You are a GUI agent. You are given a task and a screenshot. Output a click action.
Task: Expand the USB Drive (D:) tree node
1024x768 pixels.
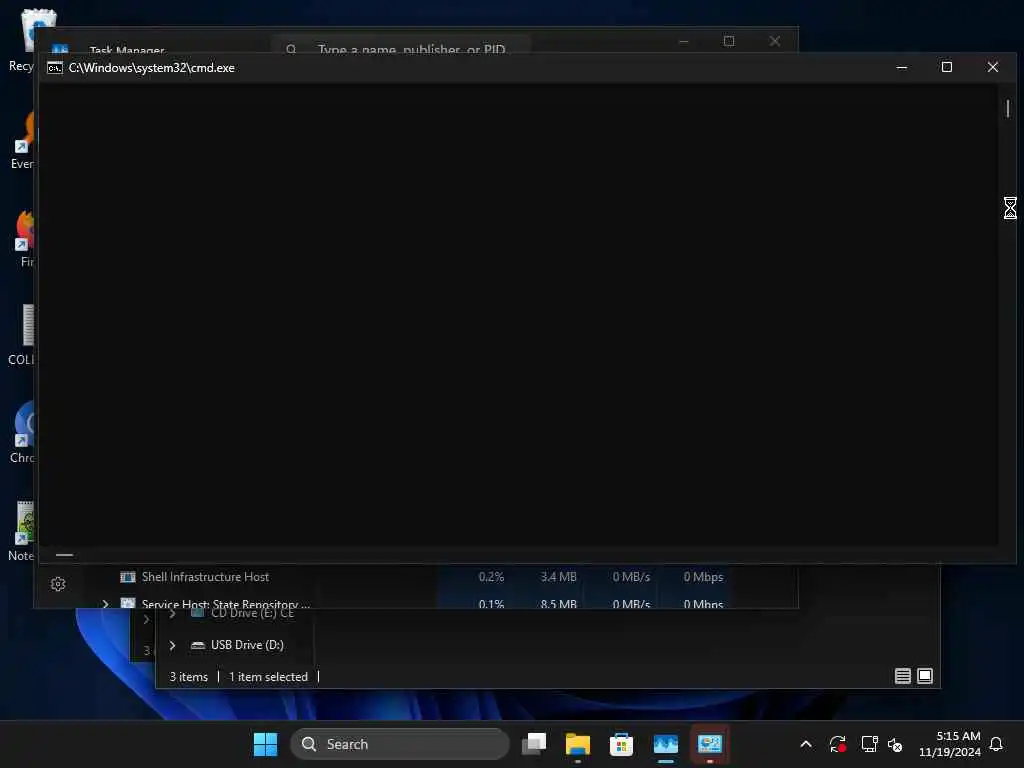click(x=172, y=645)
